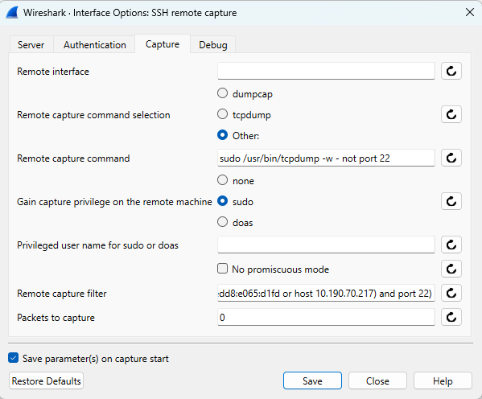Screen dimensions: 482x399
Task: Click Restore Defaults button
Action: tap(46, 381)
